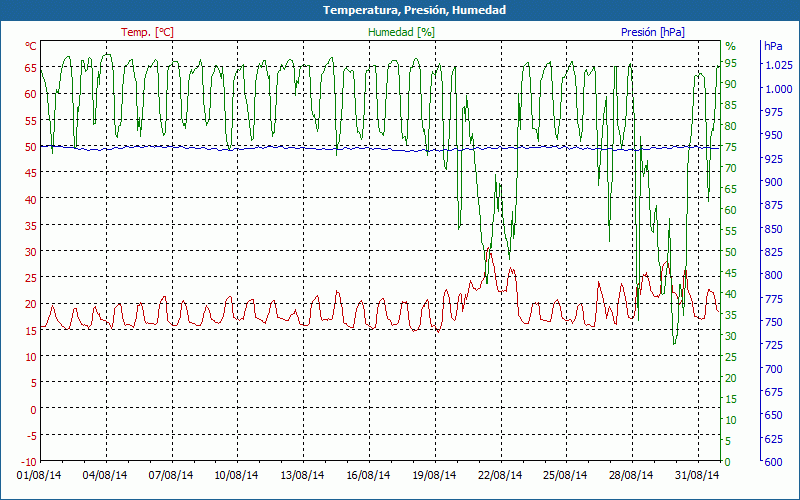Image resolution: width=800 pixels, height=500 pixels.
Task: Select the 31/08/14 date label
Action: tap(696, 475)
